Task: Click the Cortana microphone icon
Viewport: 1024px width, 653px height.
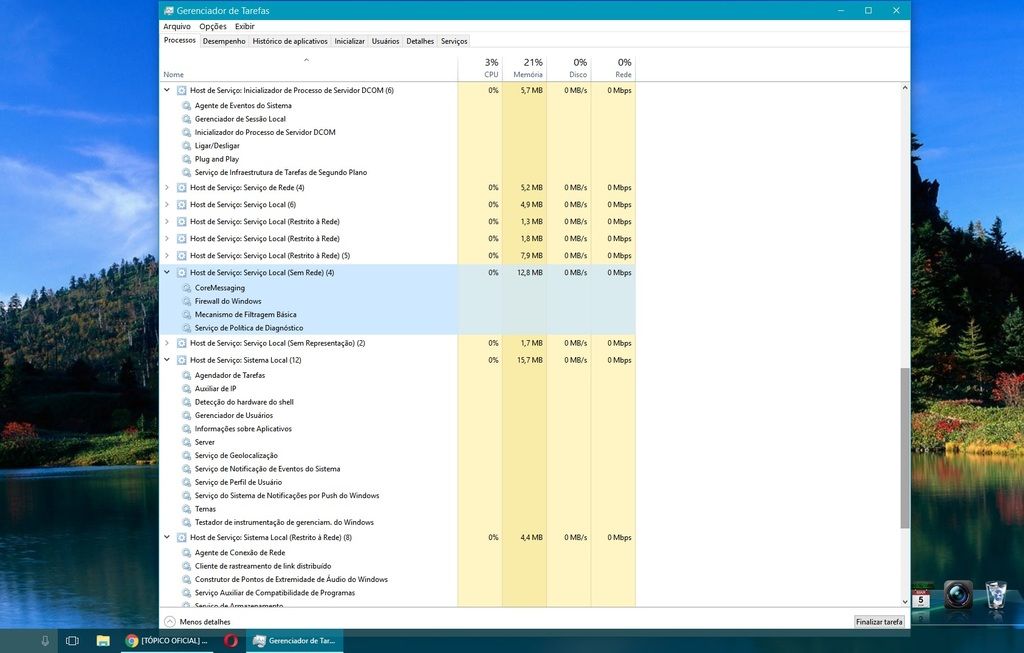Action: point(45,640)
